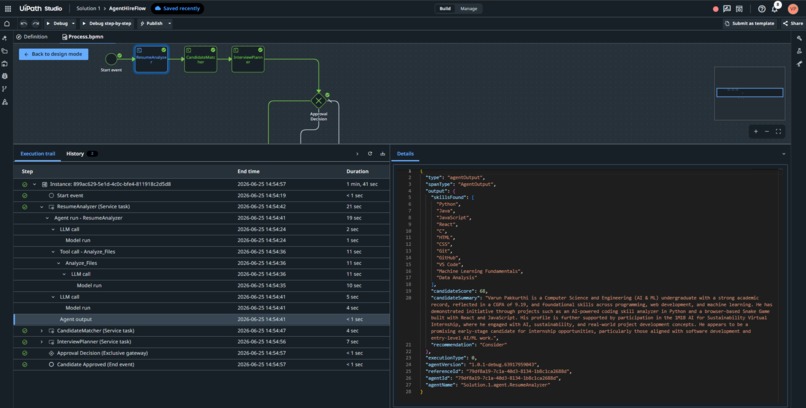Click Debug step-by-step button
Viewport: 806px width, 408px height.
pos(106,24)
